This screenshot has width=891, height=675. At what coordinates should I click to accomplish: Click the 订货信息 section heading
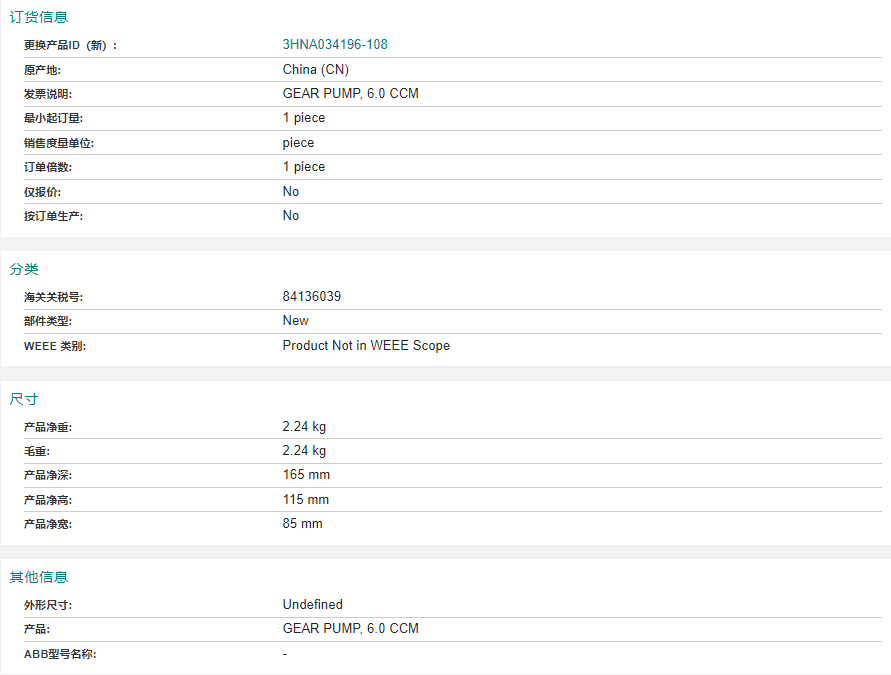pyautogui.click(x=39, y=17)
